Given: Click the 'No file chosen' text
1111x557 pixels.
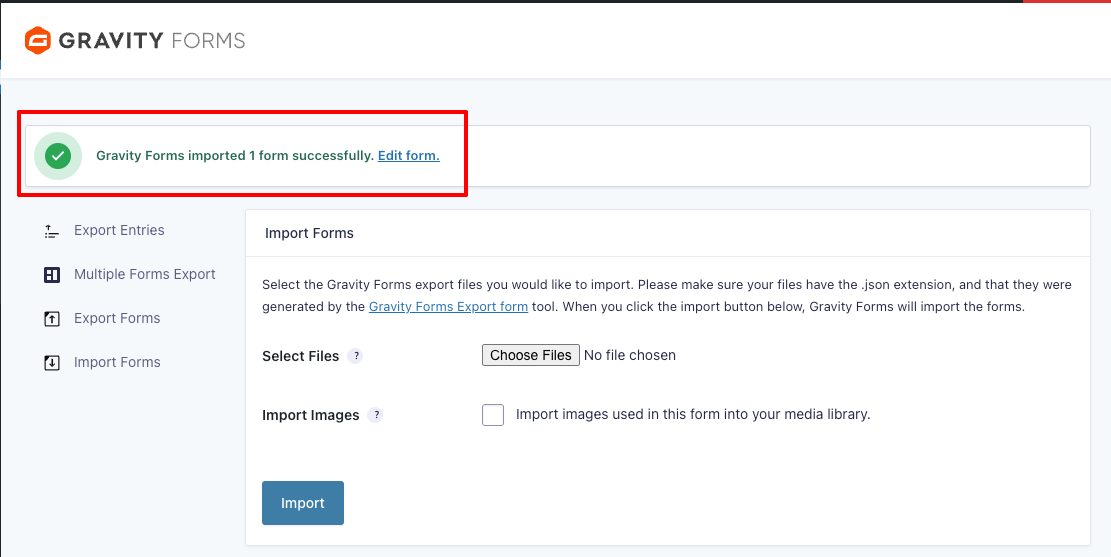Looking at the screenshot, I should point(630,355).
